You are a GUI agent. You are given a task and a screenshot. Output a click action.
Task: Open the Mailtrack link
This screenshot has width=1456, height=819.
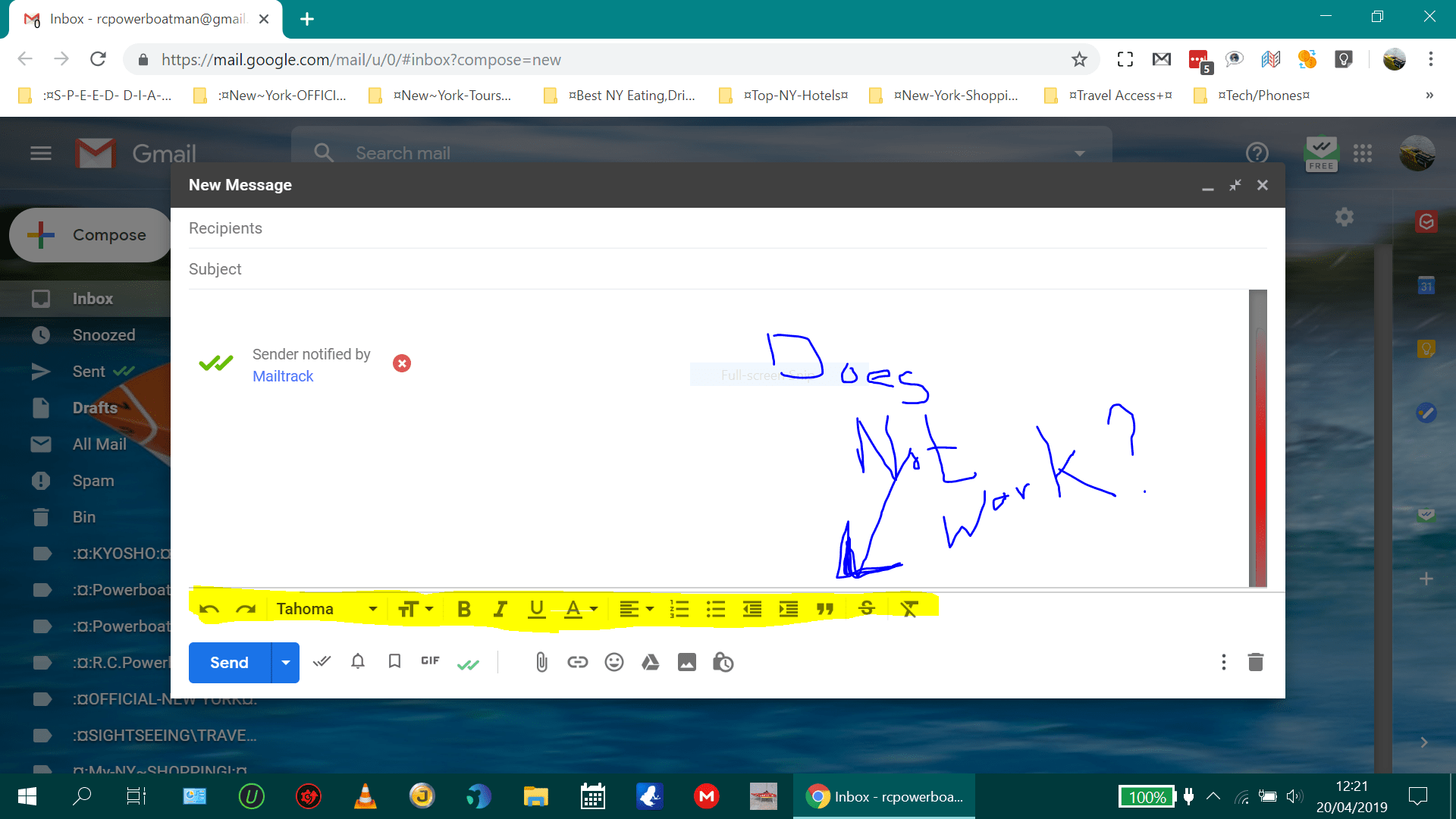click(282, 375)
